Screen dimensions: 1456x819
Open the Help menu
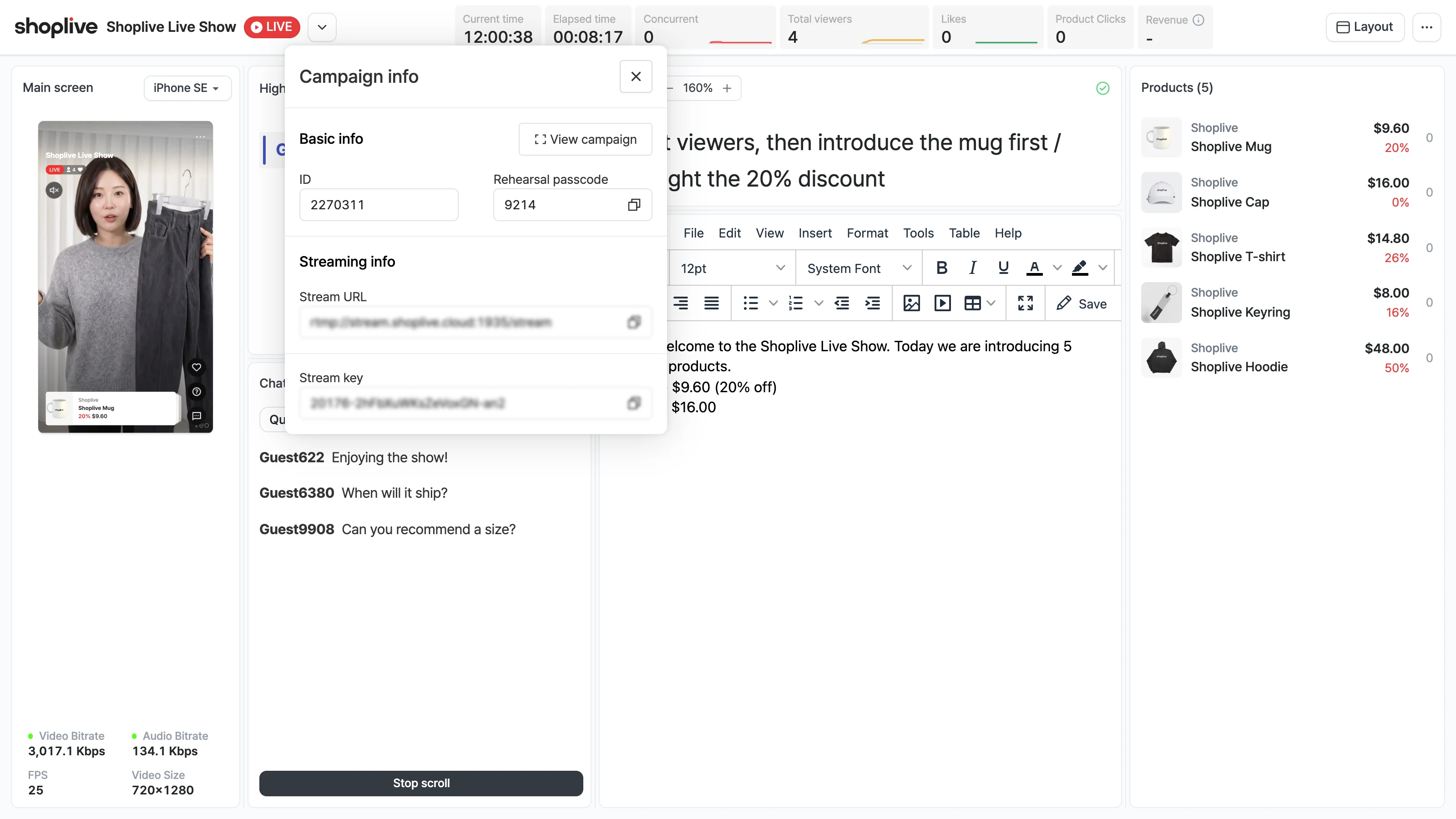[x=1008, y=233]
